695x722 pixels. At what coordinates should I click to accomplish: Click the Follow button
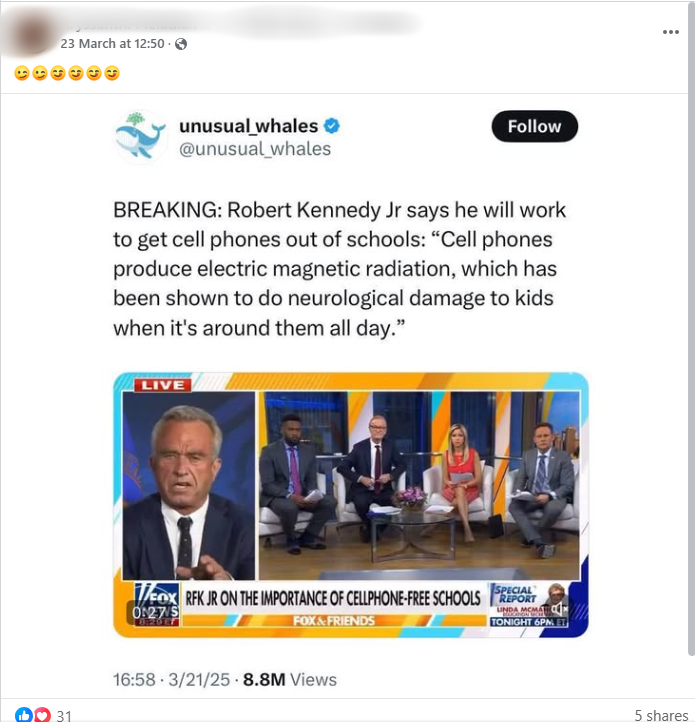(x=534, y=126)
